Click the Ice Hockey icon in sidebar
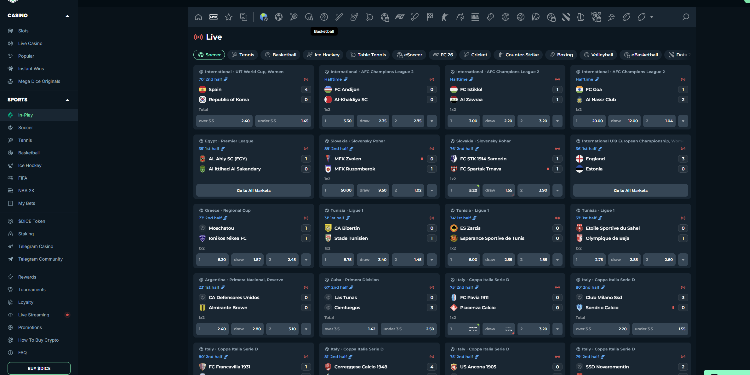This screenshot has height=375, width=750. (11, 165)
